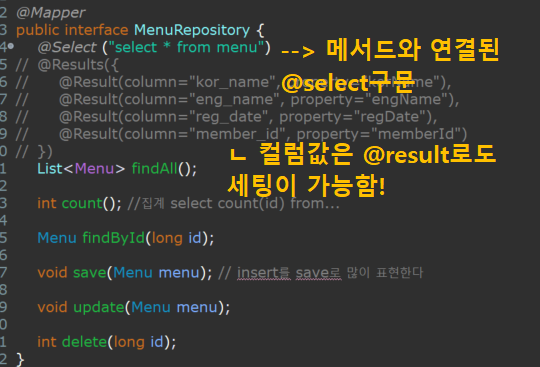The width and height of the screenshot is (540, 367).
Task: Click the @Mapper annotation
Action: pyautogui.click(x=51, y=13)
